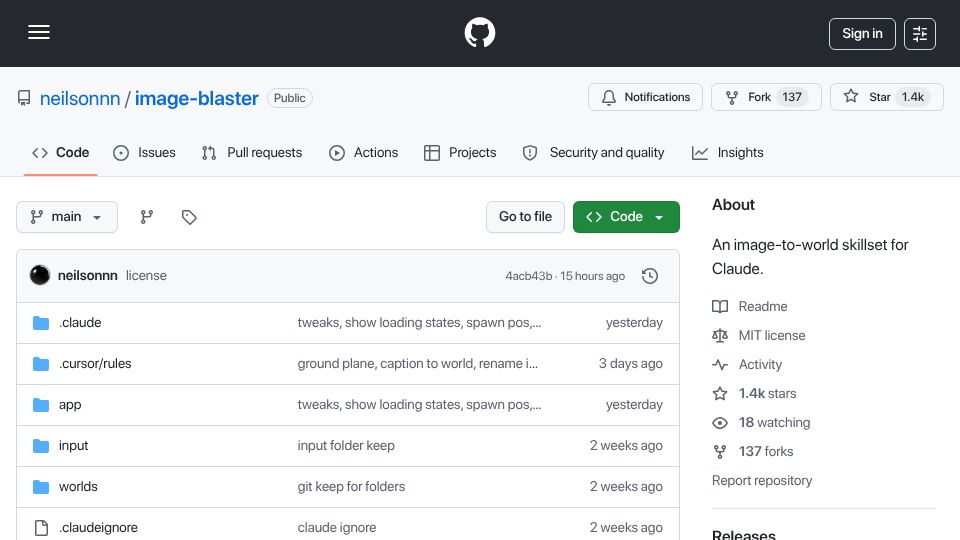Open Security and quality tab

[593, 152]
